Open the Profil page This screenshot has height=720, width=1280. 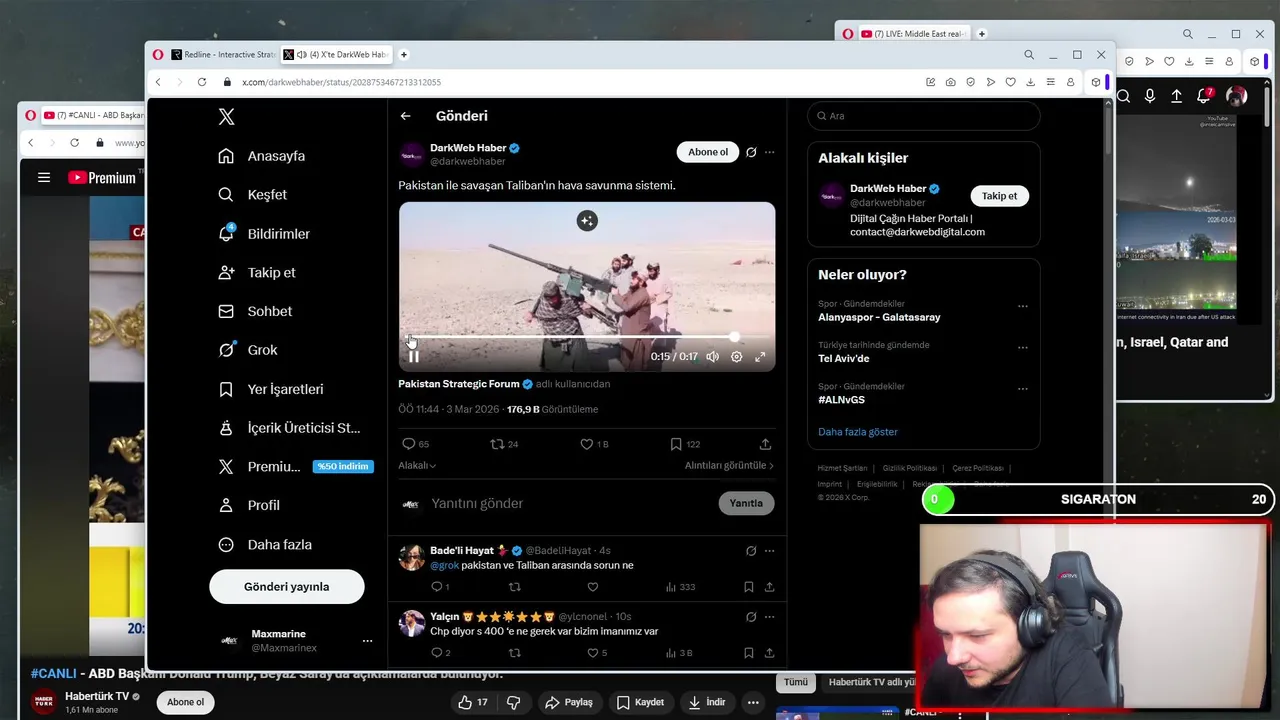tap(249, 505)
